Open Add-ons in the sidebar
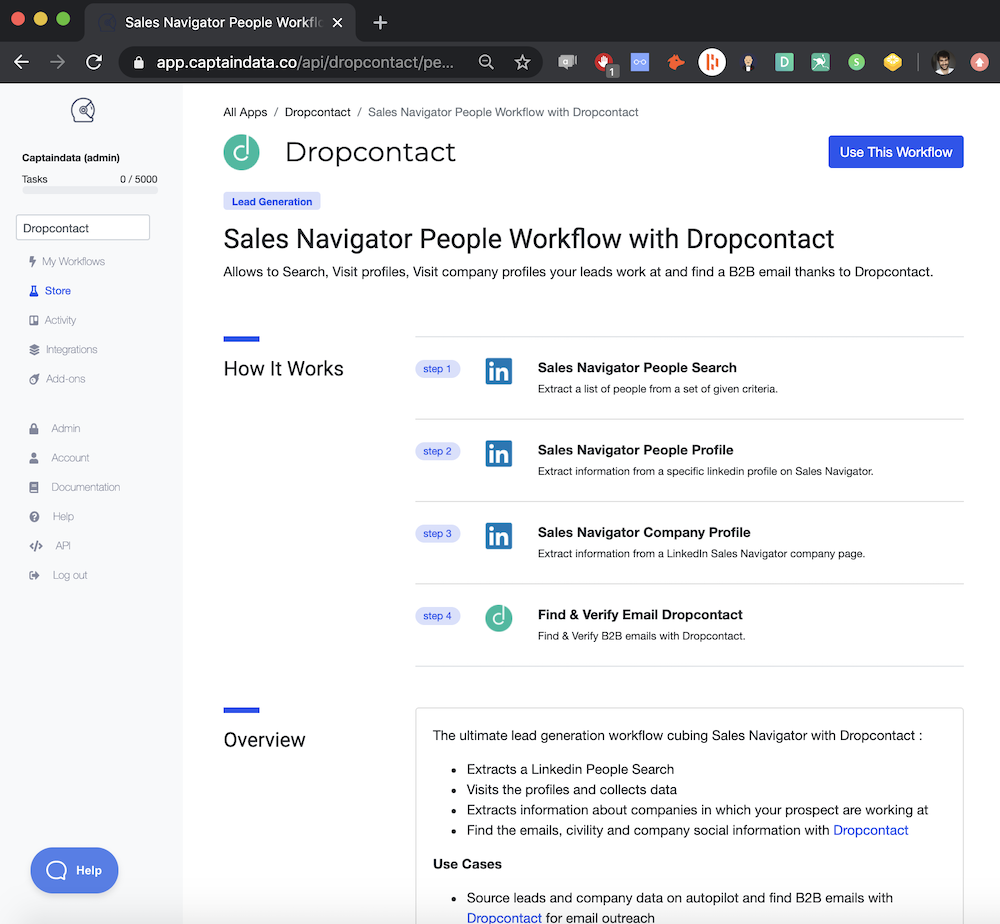 57,379
